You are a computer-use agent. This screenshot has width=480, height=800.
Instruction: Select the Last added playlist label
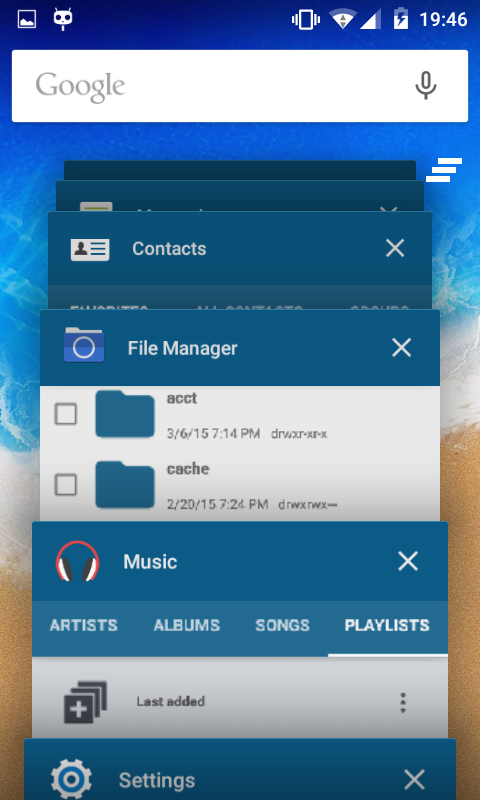170,702
